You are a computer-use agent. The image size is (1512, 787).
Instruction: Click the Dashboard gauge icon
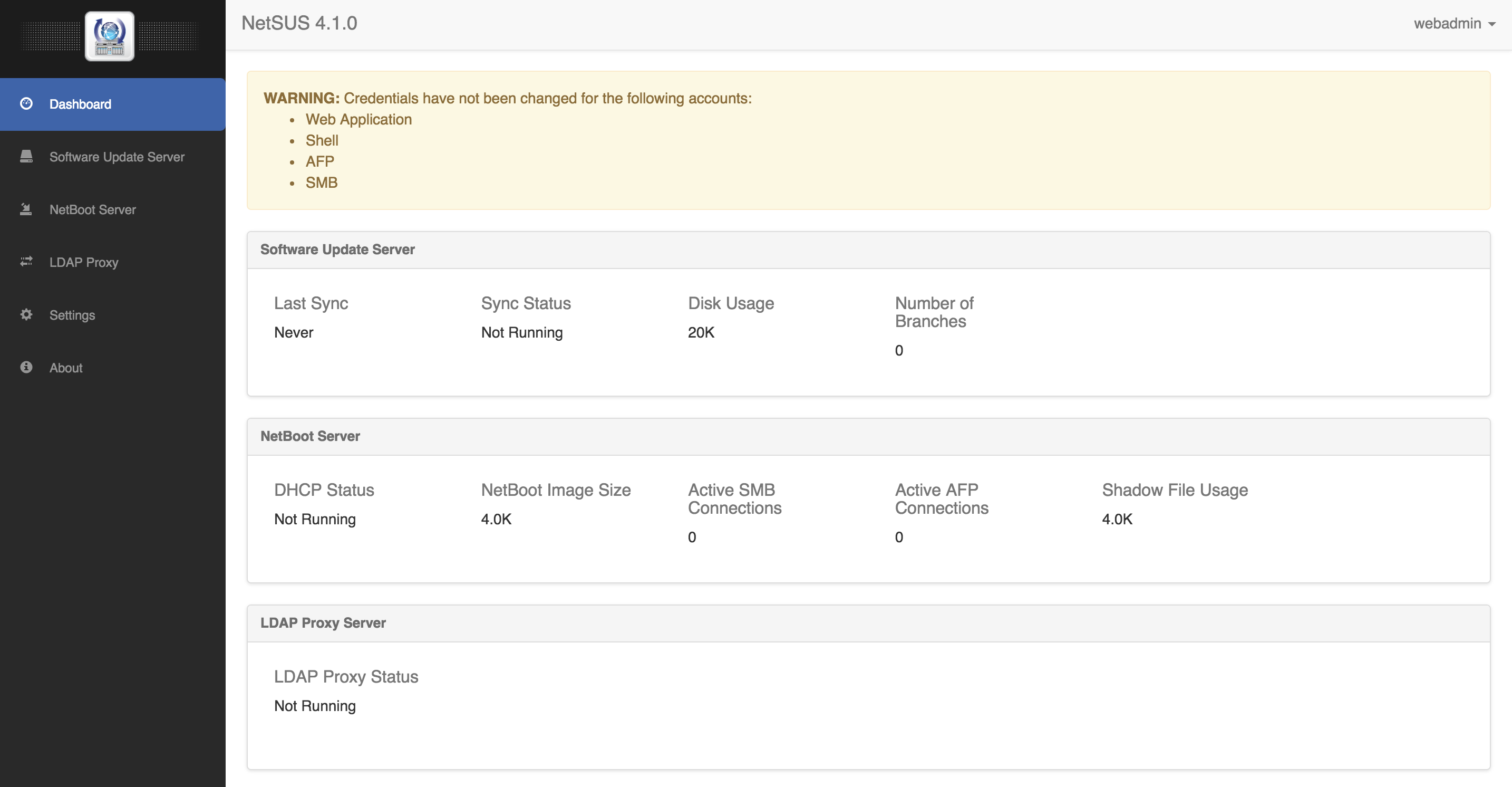[26, 104]
